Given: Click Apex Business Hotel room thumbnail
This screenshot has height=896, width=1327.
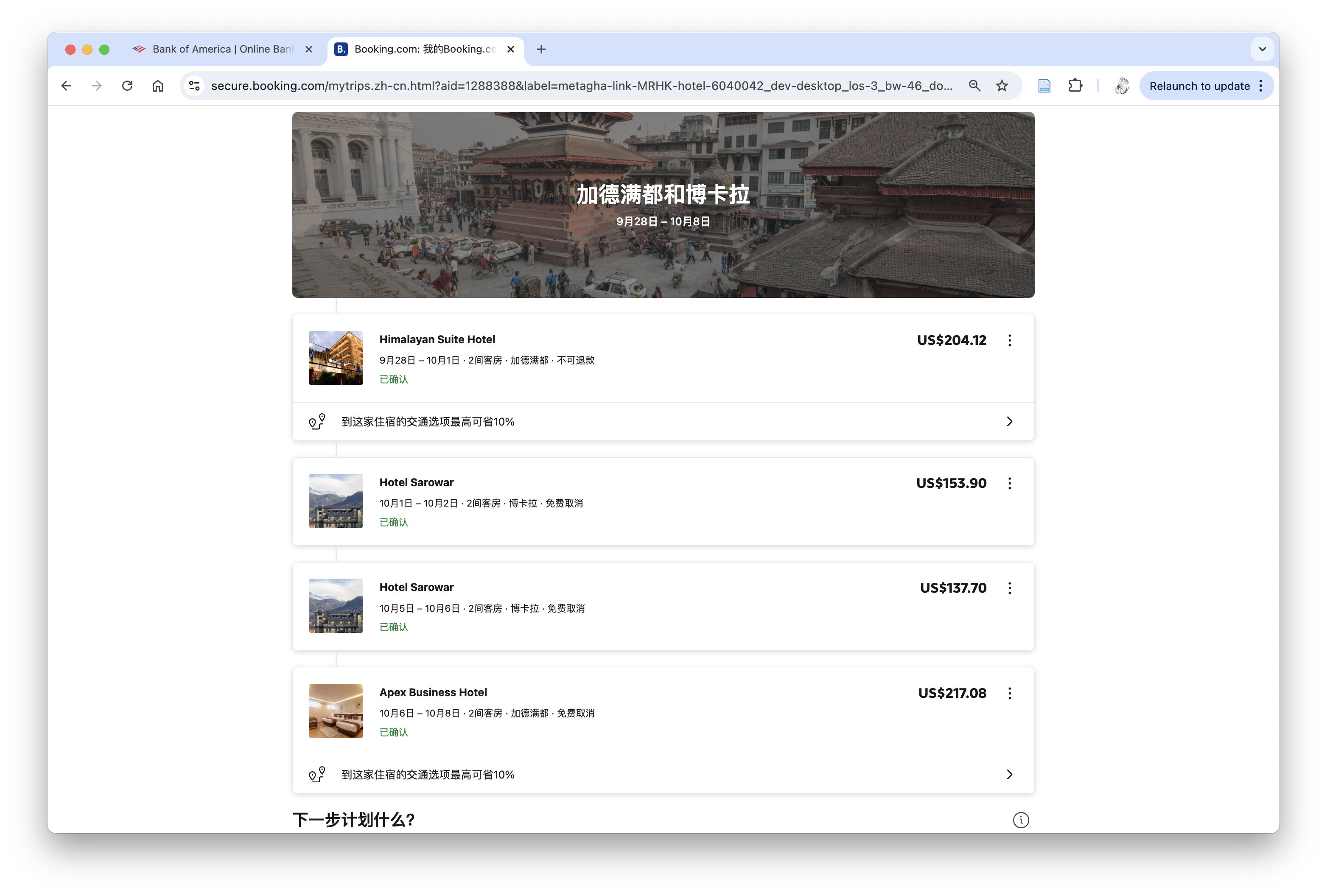Looking at the screenshot, I should pos(336,711).
